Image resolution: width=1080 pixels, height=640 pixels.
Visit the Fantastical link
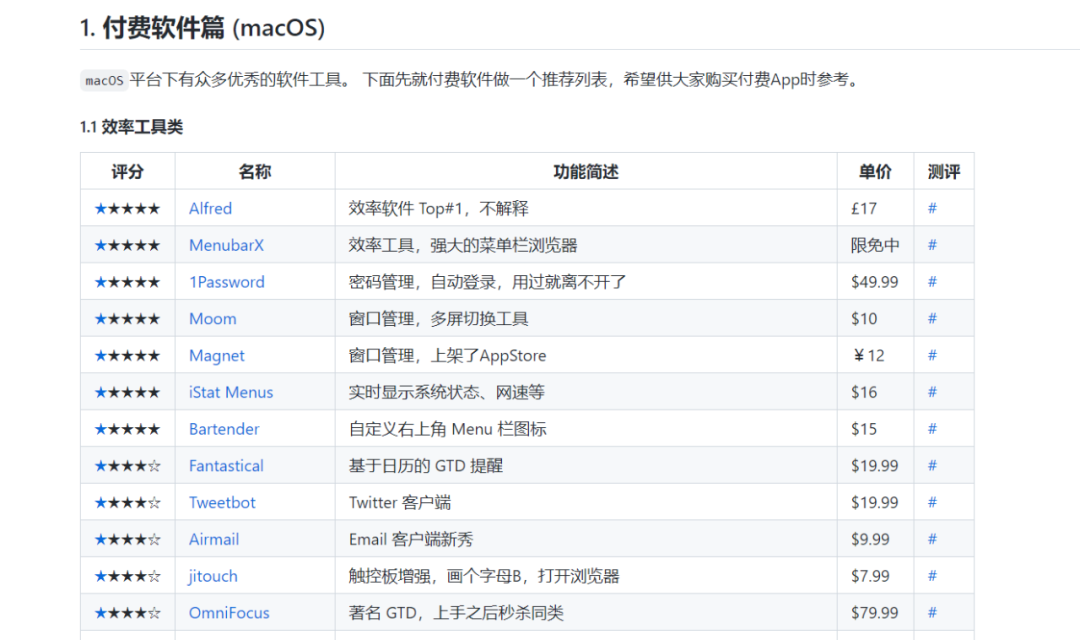coord(226,466)
